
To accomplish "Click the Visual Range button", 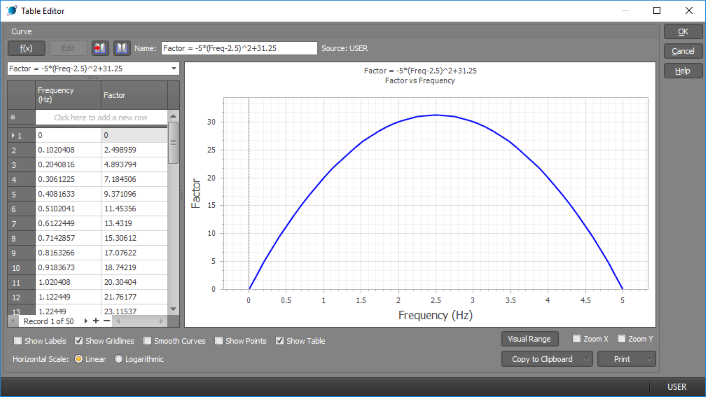I will coord(530,339).
